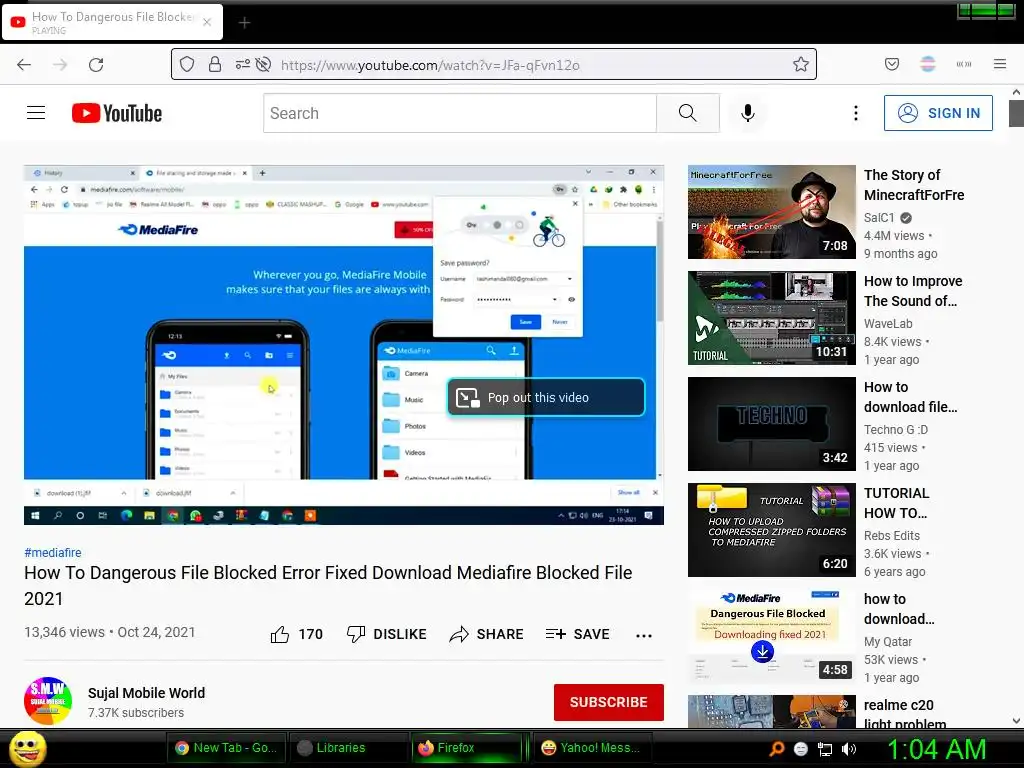Open the My Qatar channel name

[888, 641]
